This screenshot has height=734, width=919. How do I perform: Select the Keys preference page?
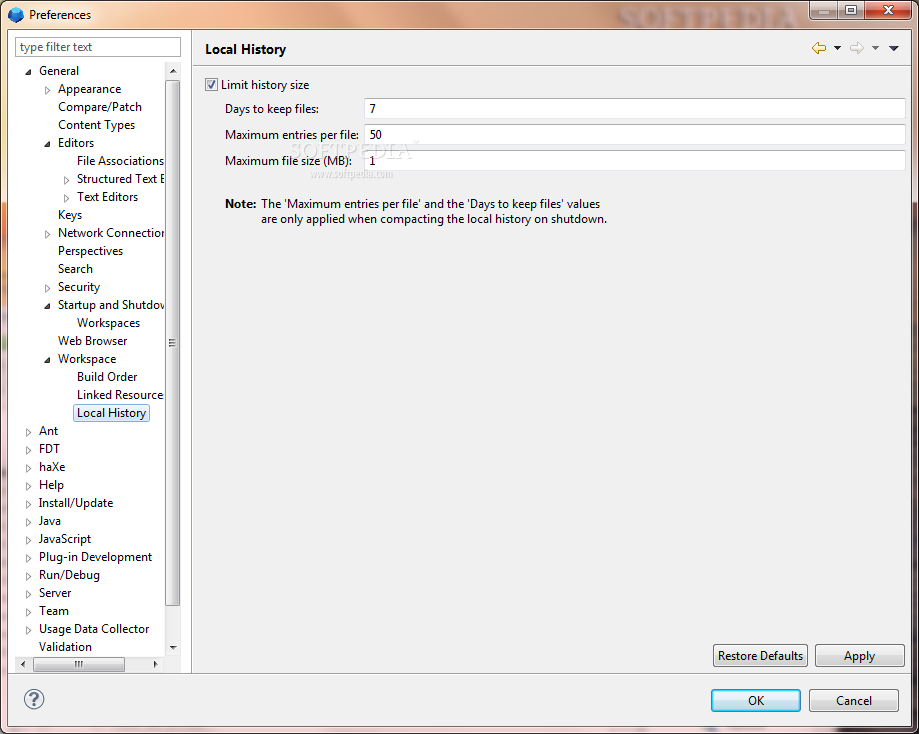pos(70,215)
